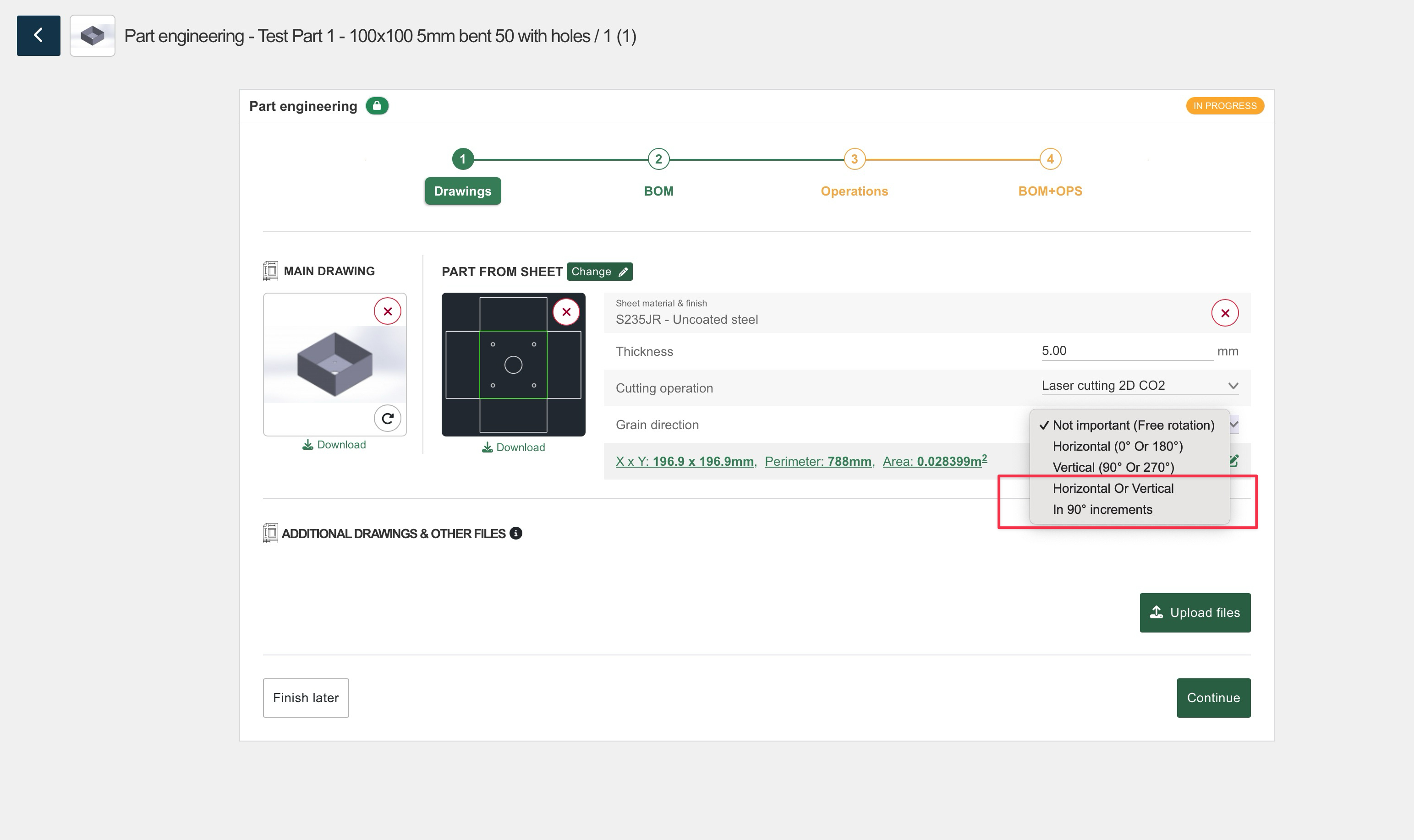Image resolution: width=1414 pixels, height=840 pixels.
Task: Click the part thumbnail in the header
Action: coord(92,36)
